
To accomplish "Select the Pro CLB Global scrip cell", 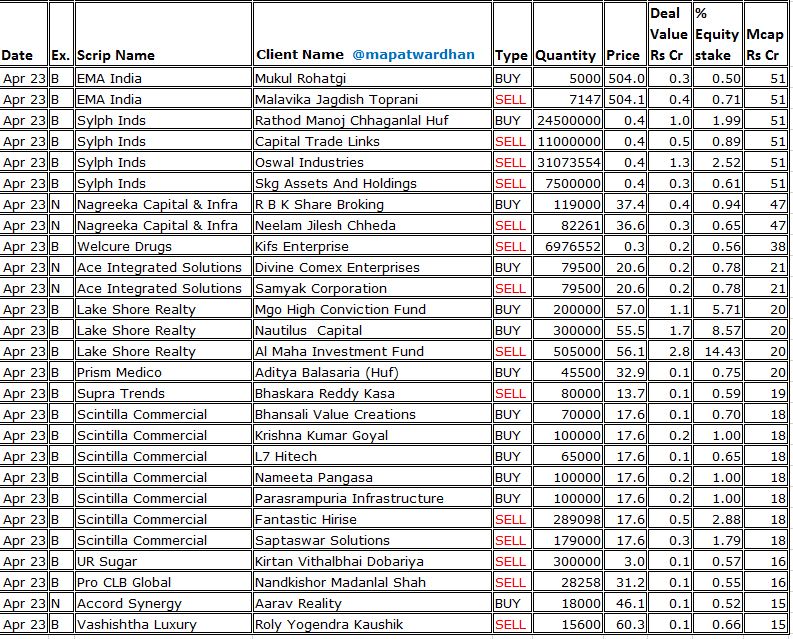I will 163,582.
